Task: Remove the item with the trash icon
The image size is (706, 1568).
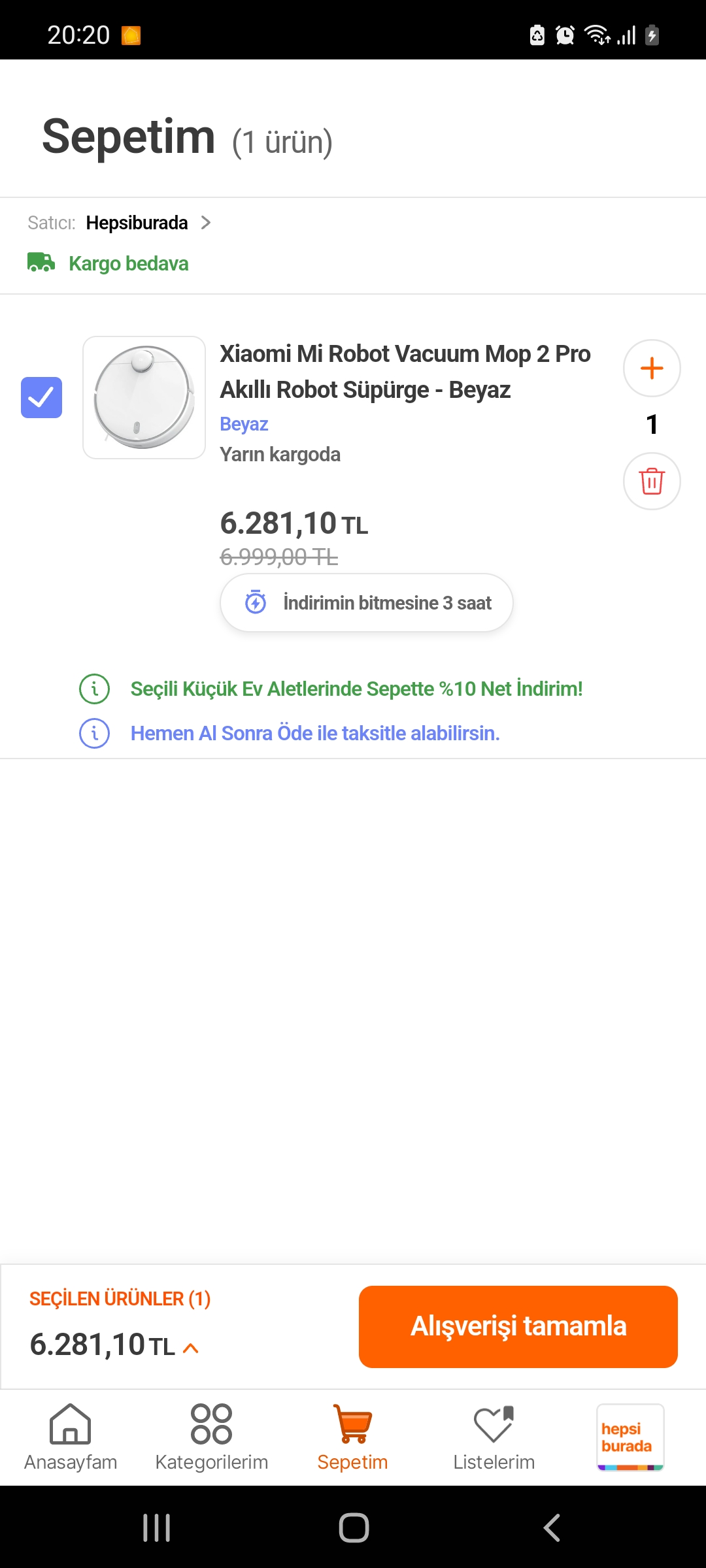Action: 652,482
